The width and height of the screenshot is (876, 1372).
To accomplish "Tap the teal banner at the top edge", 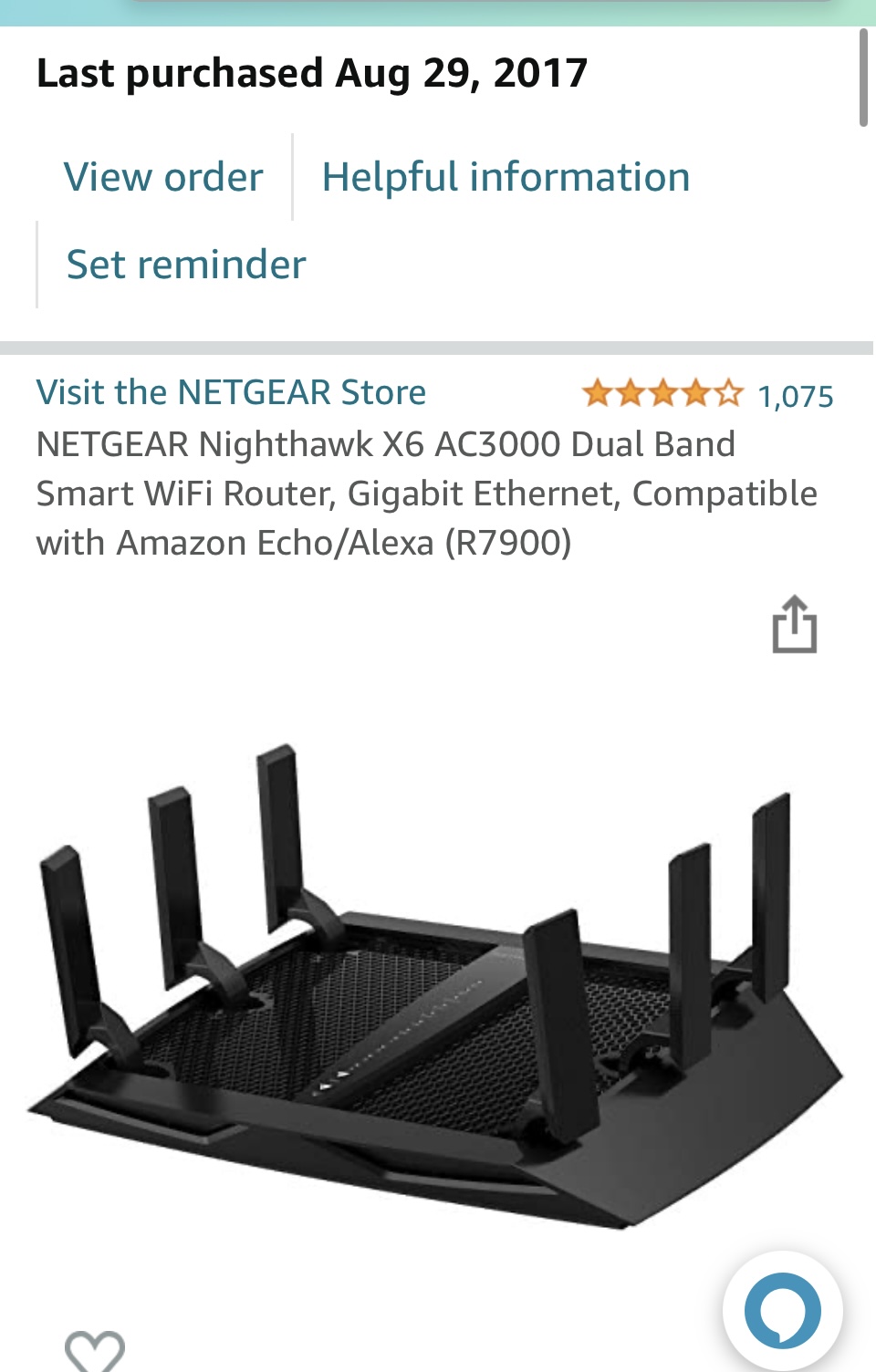I will [438, 12].
